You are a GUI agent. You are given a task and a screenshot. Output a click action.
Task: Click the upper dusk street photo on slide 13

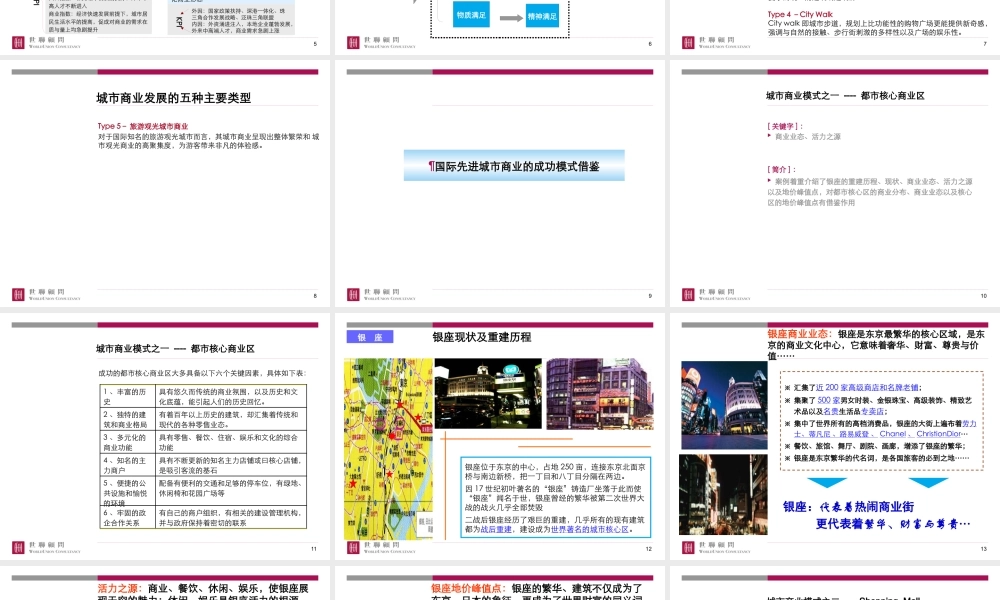point(724,406)
